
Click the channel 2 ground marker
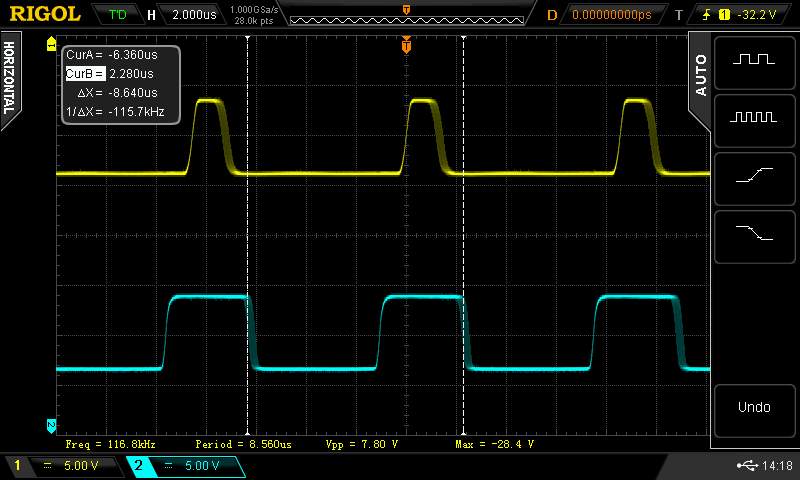pyautogui.click(x=52, y=424)
